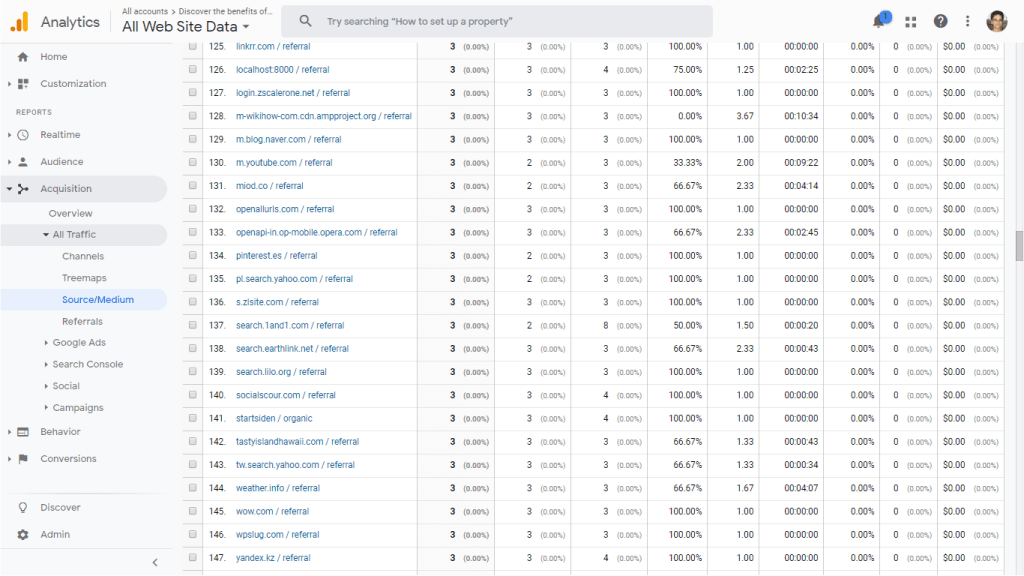Open the user account avatar
Image resolution: width=1024 pixels, height=576 pixels.
coord(997,22)
